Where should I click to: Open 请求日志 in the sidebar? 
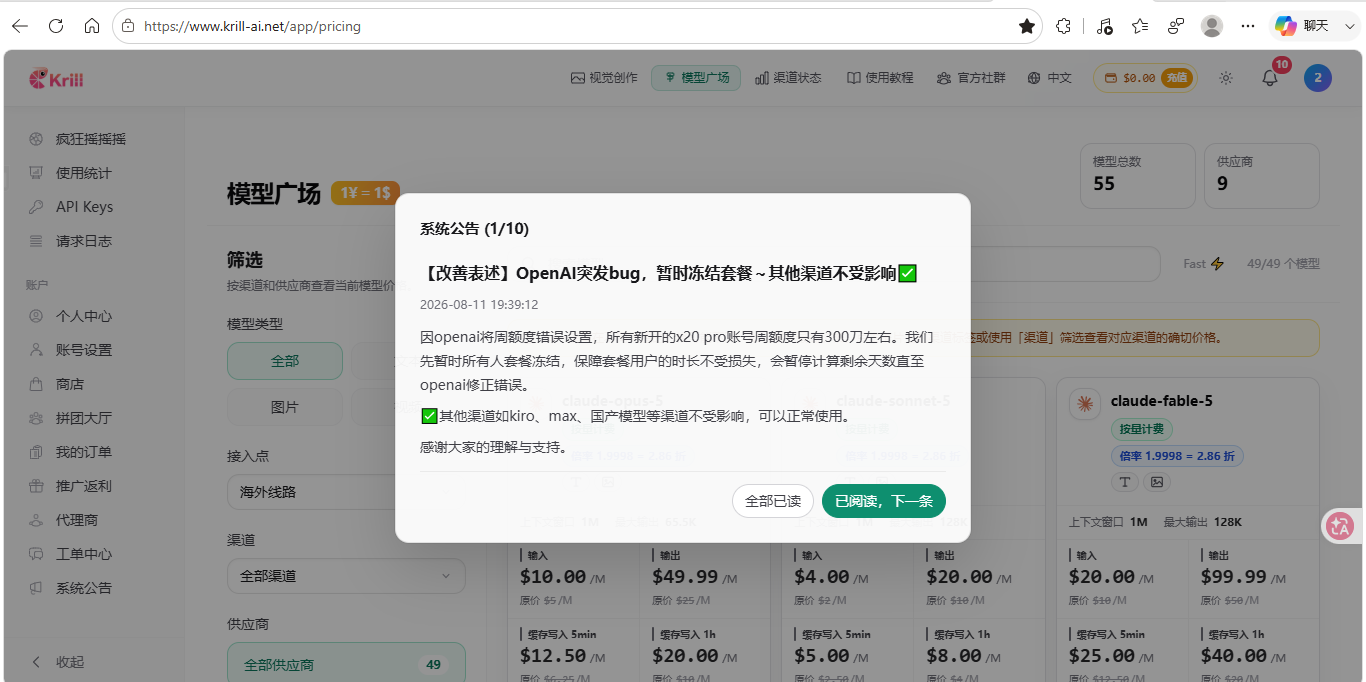(x=83, y=241)
